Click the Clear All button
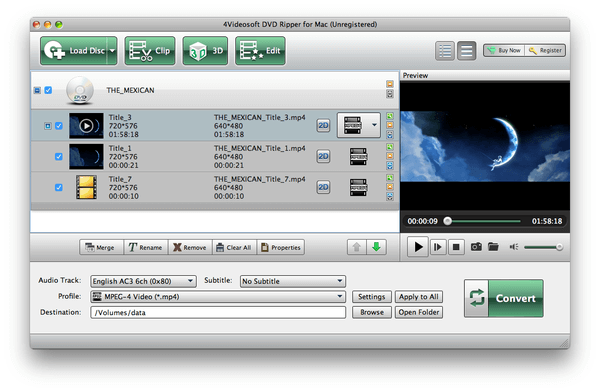Viewport: 600px width, 392px height. pos(235,247)
